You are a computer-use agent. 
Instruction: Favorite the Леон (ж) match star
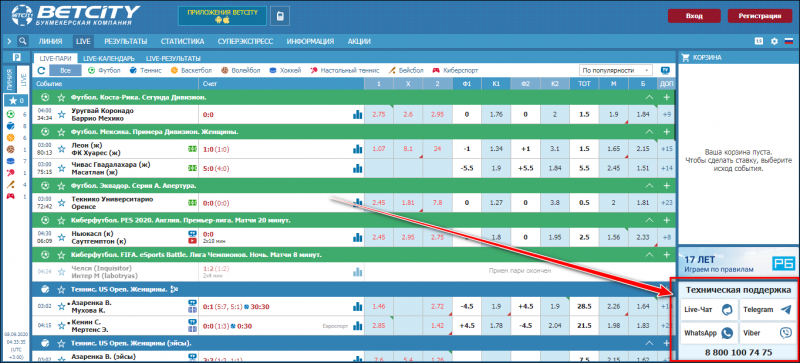(62, 149)
